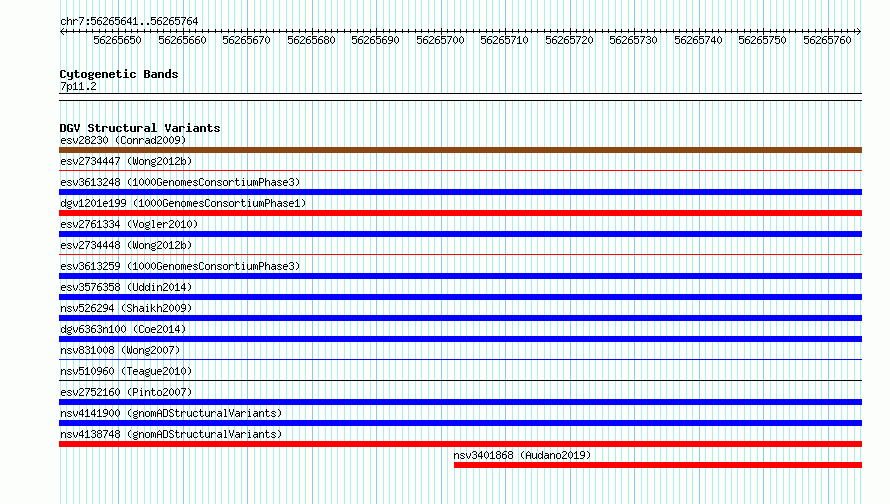Open variant esv2752160 (Pinto2007) label
The height and width of the screenshot is (504, 890).
pyautogui.click(x=126, y=392)
